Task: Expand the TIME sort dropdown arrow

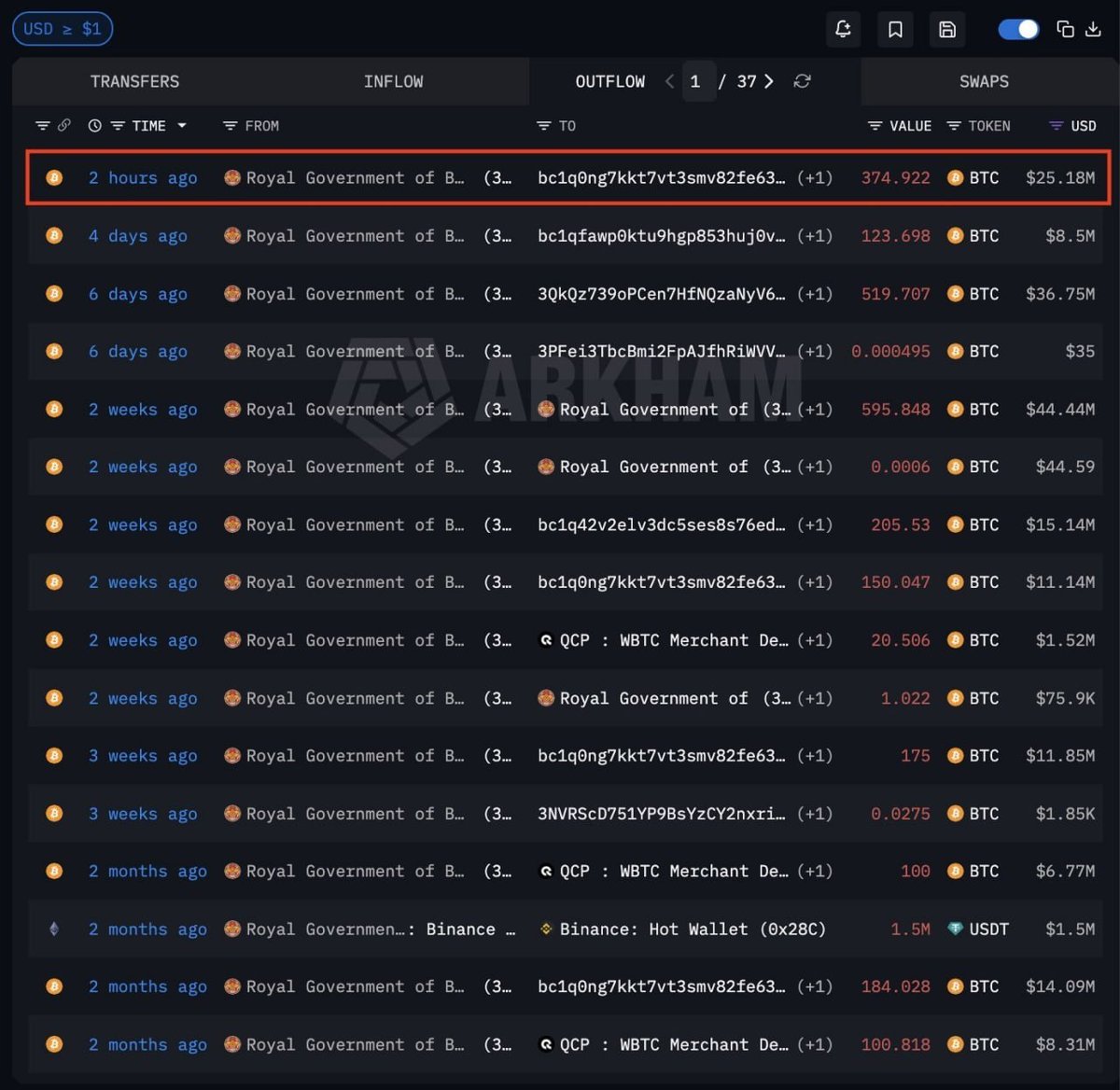Action: (182, 126)
